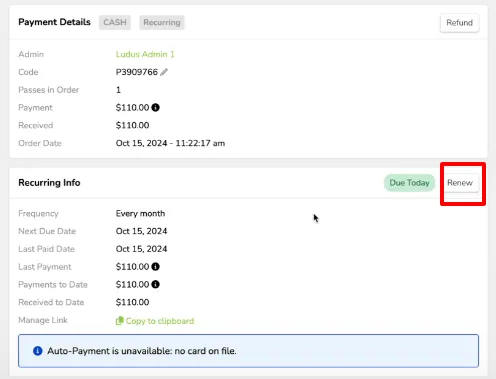Click the info icon next to Last Payment

(x=155, y=267)
